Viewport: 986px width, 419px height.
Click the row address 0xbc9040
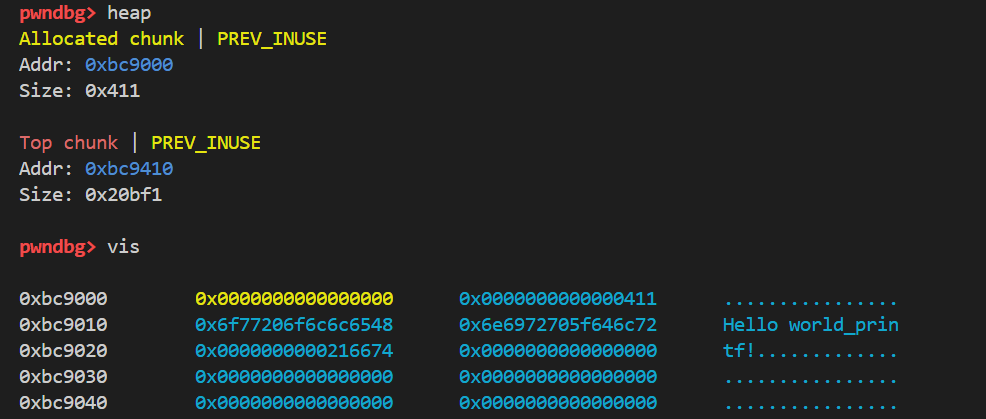pyautogui.click(x=63, y=403)
